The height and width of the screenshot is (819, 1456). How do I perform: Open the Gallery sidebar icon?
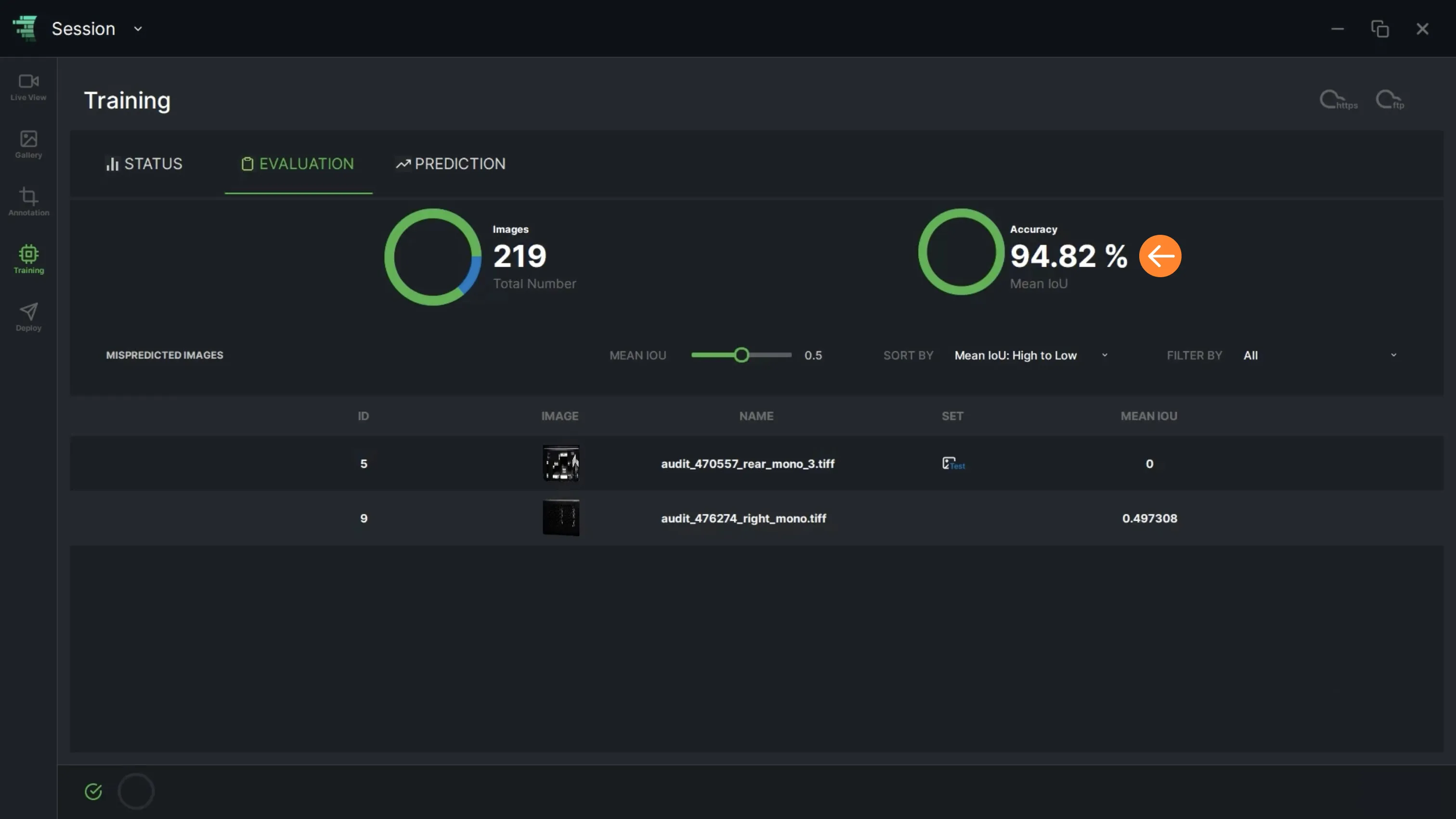point(28,144)
